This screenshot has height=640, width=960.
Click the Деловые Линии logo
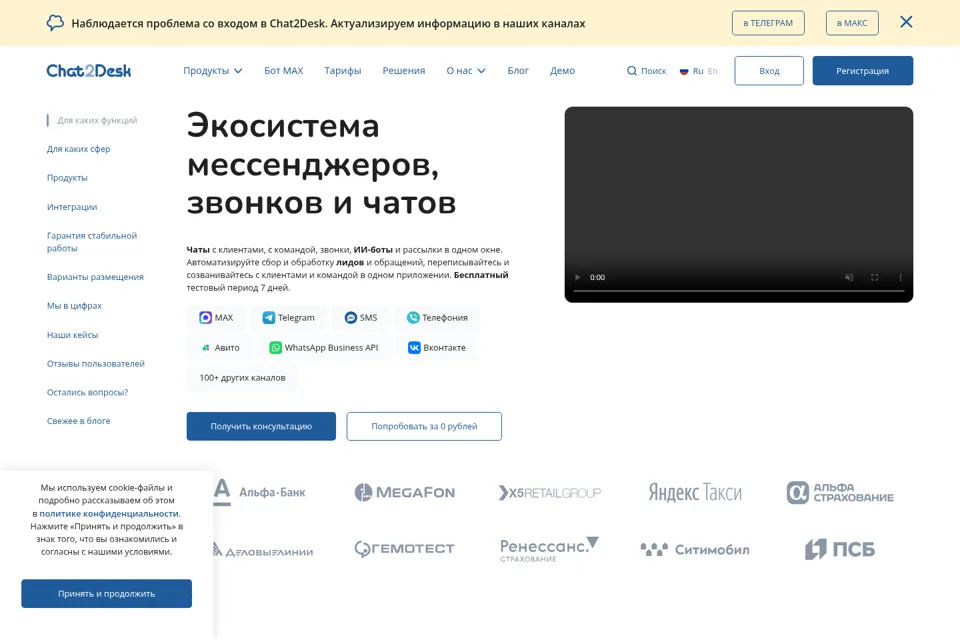[x=263, y=549]
